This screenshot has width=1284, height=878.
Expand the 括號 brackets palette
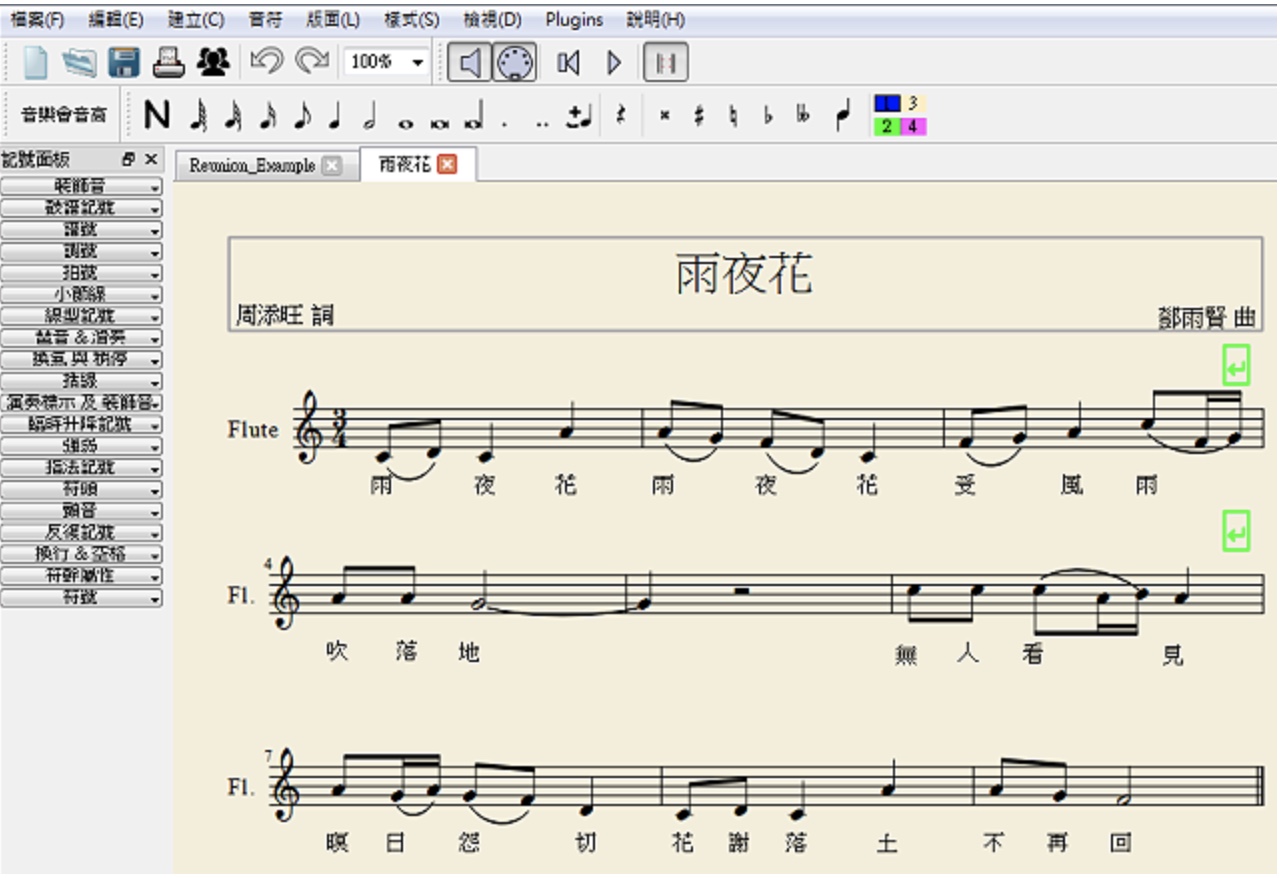click(x=82, y=382)
